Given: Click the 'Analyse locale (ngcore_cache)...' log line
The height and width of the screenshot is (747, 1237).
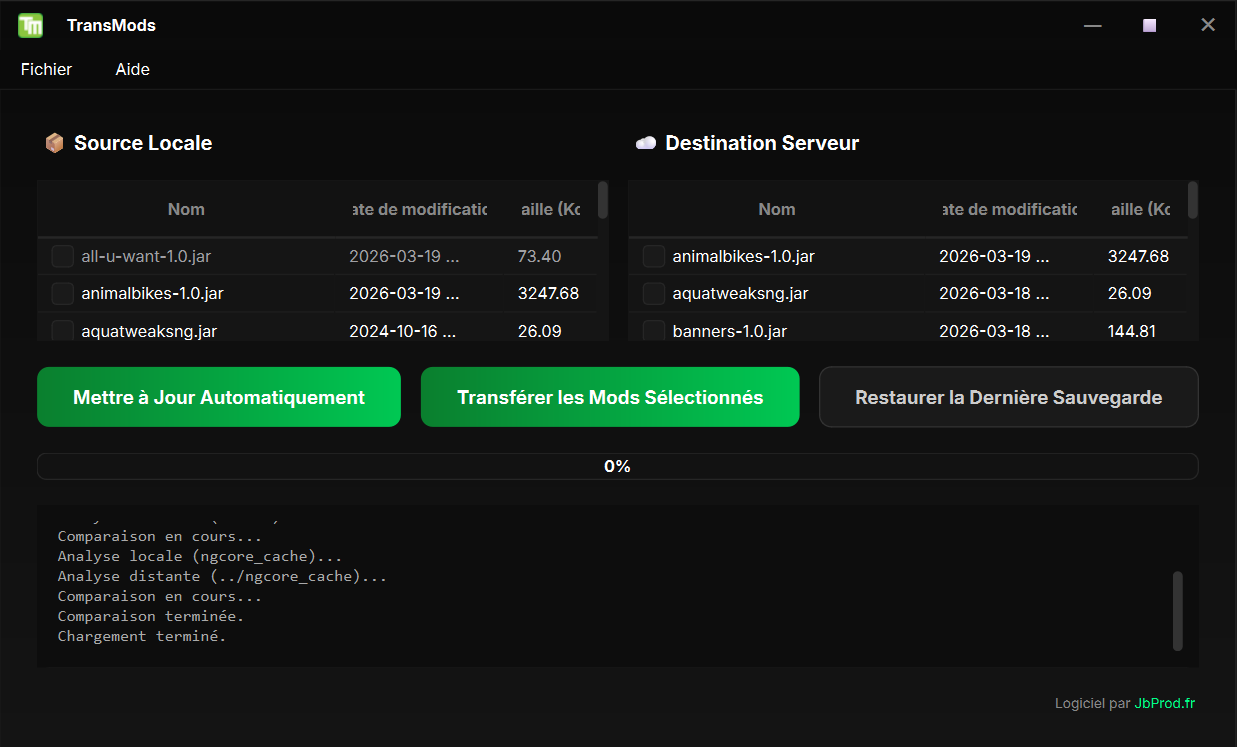Looking at the screenshot, I should click(x=200, y=556).
